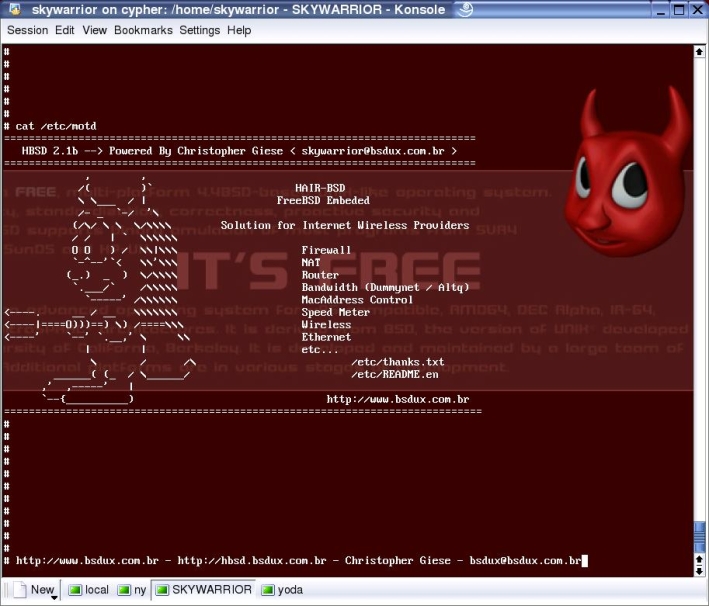Open the Session menu
709x606 pixels.
[x=27, y=30]
